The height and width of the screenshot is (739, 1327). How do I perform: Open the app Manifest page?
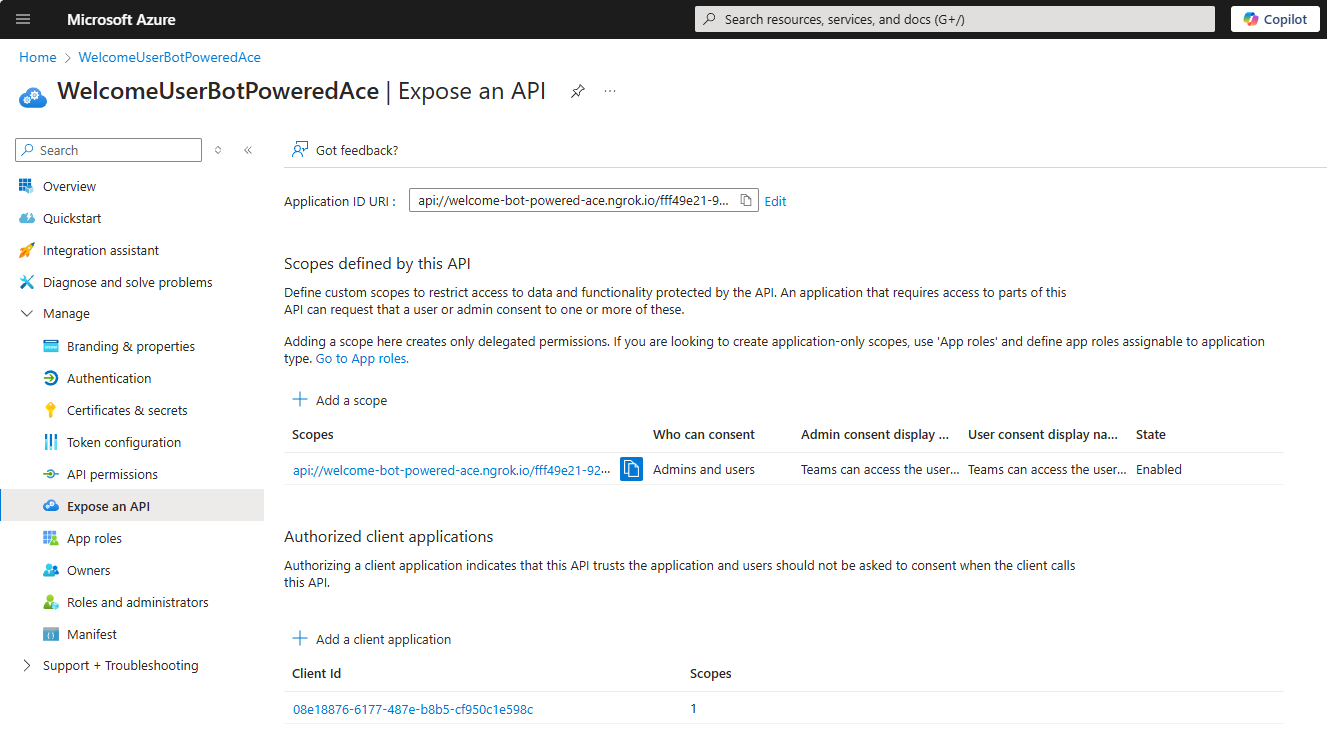click(91, 633)
